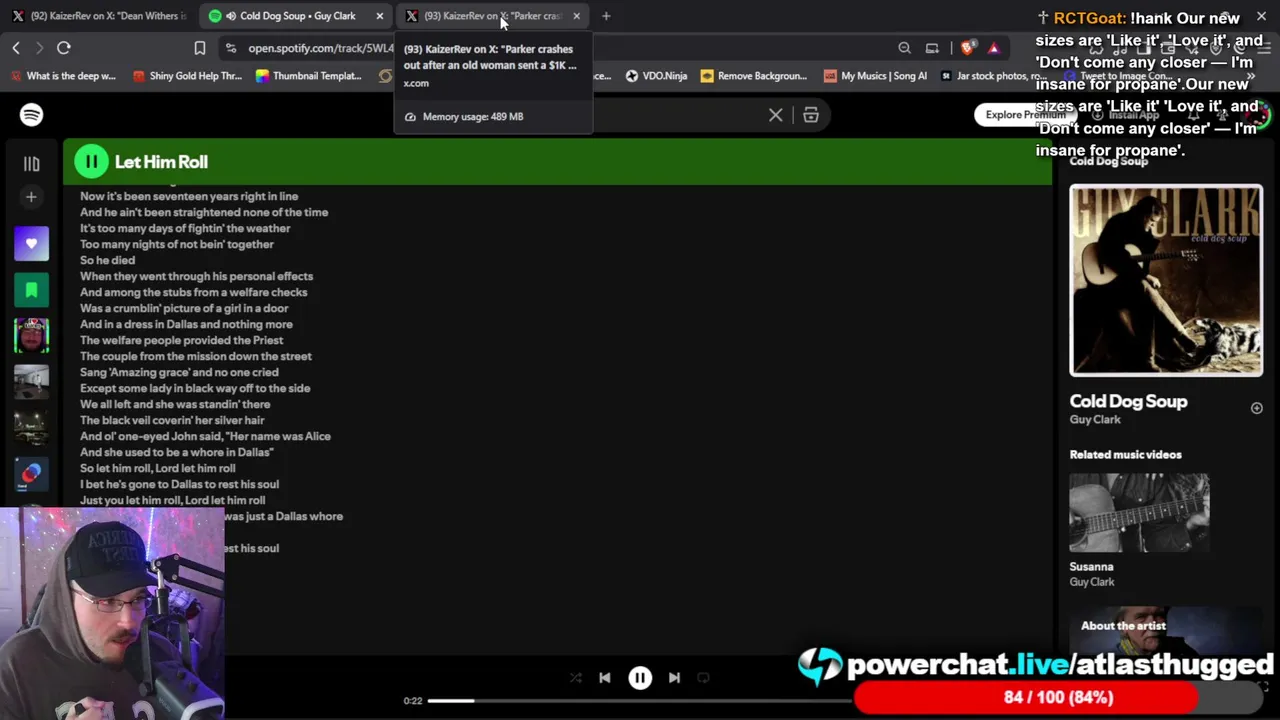Viewport: 1280px width, 720px height.
Task: Close the Parker crashes X tab
Action: pos(576,16)
